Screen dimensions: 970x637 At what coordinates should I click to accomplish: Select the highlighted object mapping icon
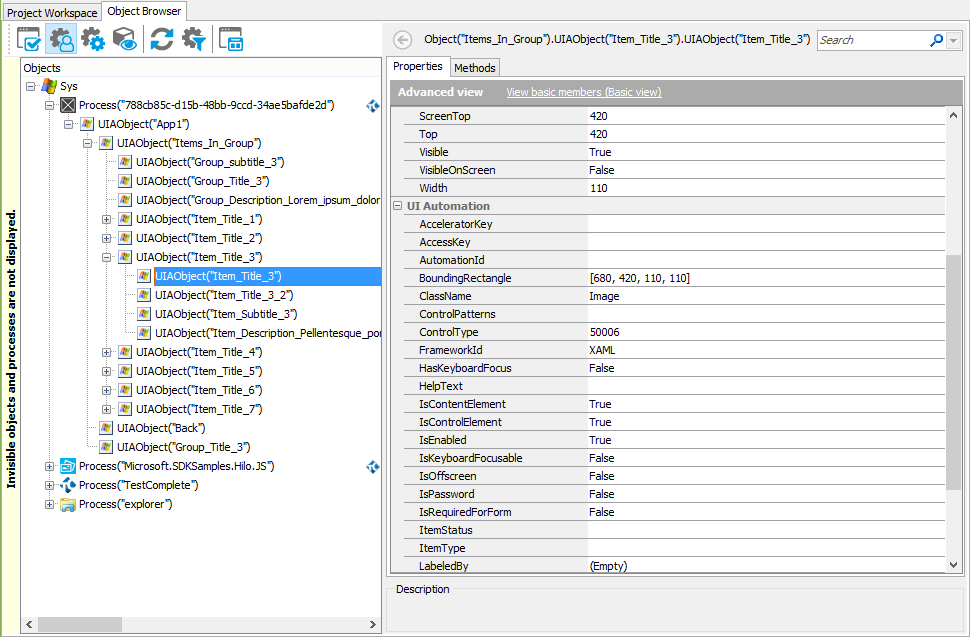(61, 39)
